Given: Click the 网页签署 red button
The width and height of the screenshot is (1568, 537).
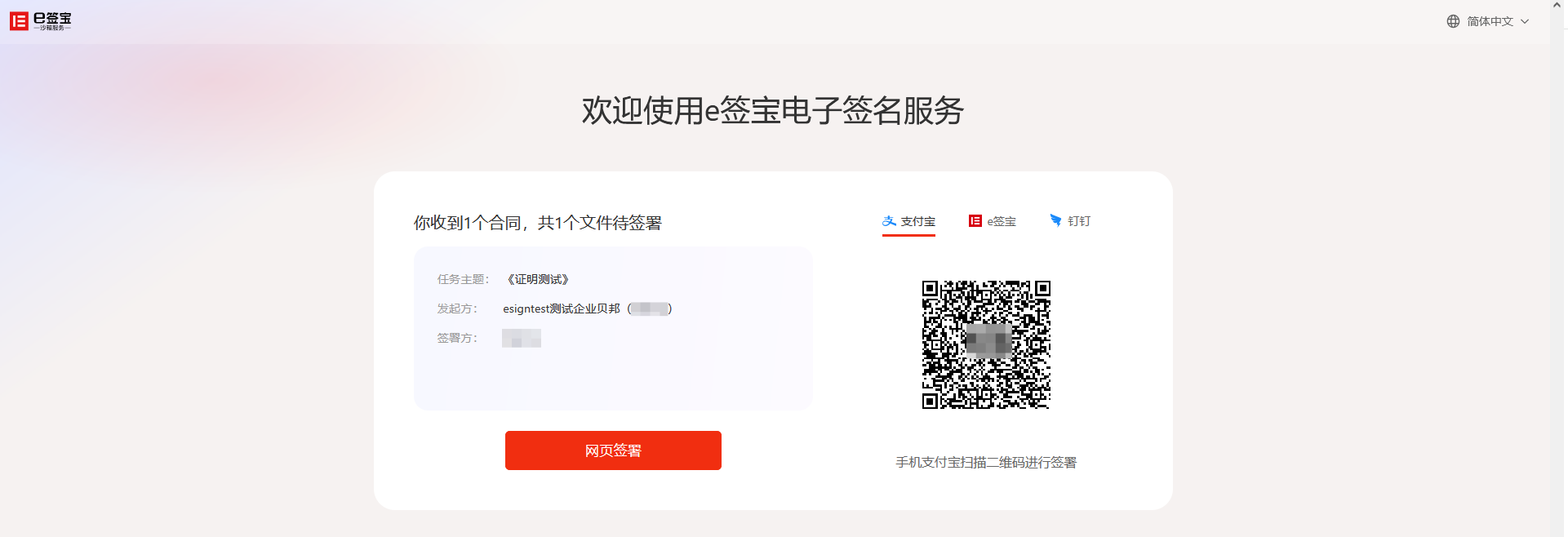Looking at the screenshot, I should click(x=613, y=450).
